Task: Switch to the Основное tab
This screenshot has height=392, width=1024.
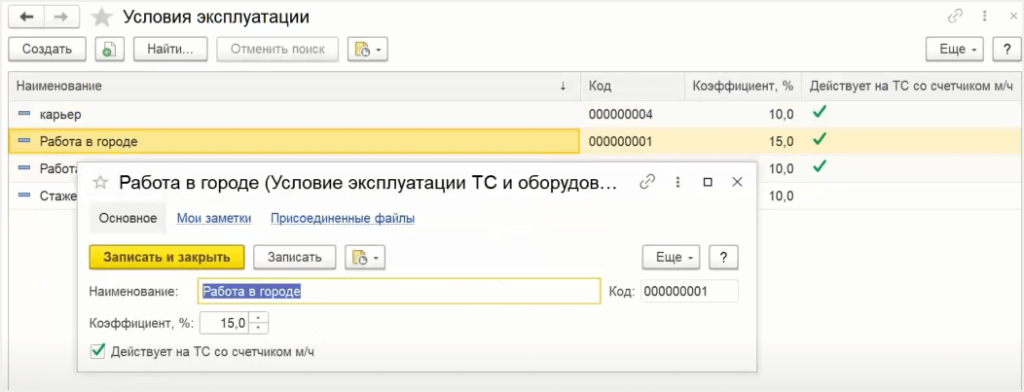Action: click(127, 219)
